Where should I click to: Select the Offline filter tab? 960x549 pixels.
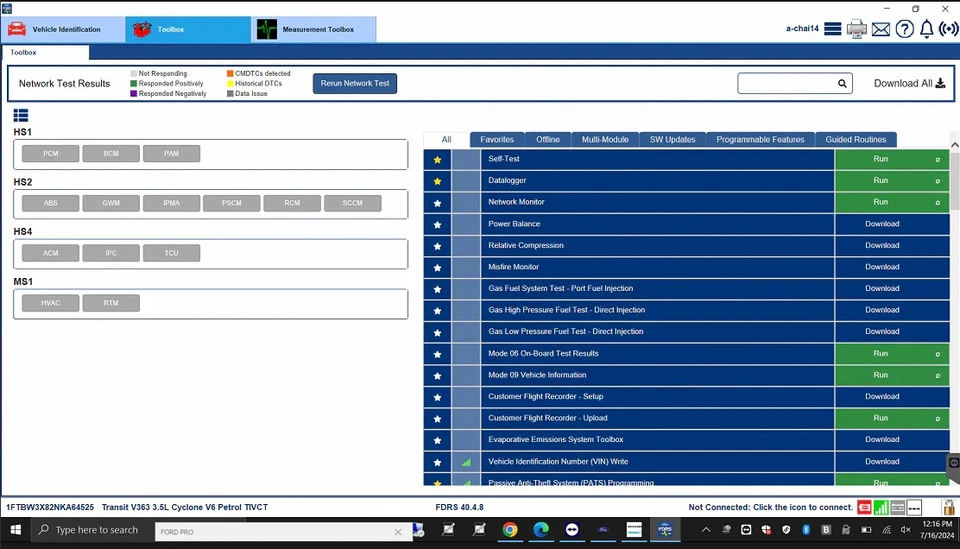coord(547,140)
